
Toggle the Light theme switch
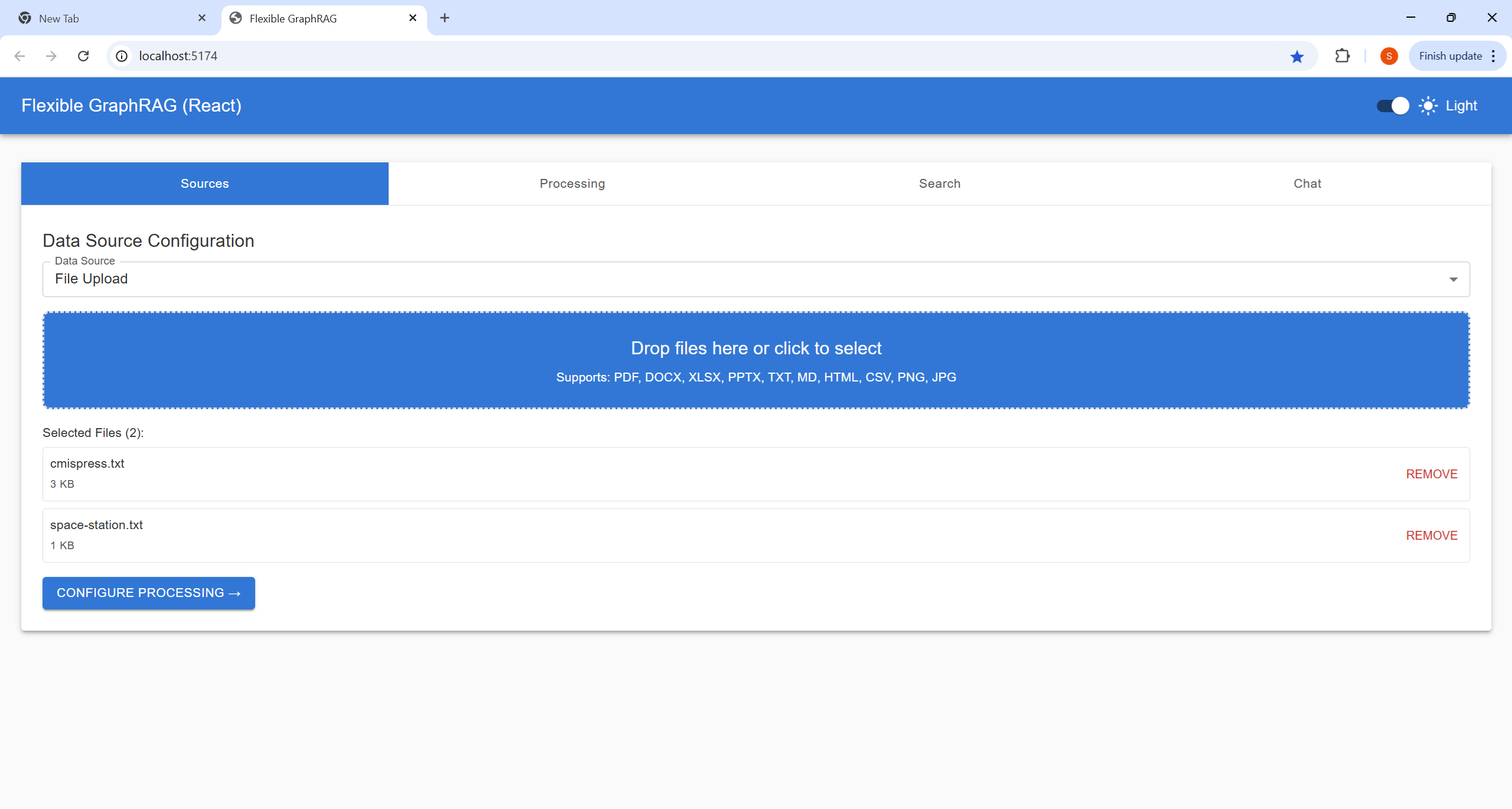tap(1392, 106)
